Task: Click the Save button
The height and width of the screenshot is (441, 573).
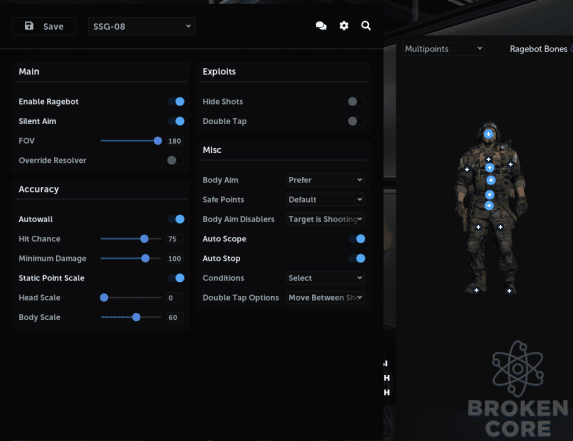Action: [x=44, y=26]
